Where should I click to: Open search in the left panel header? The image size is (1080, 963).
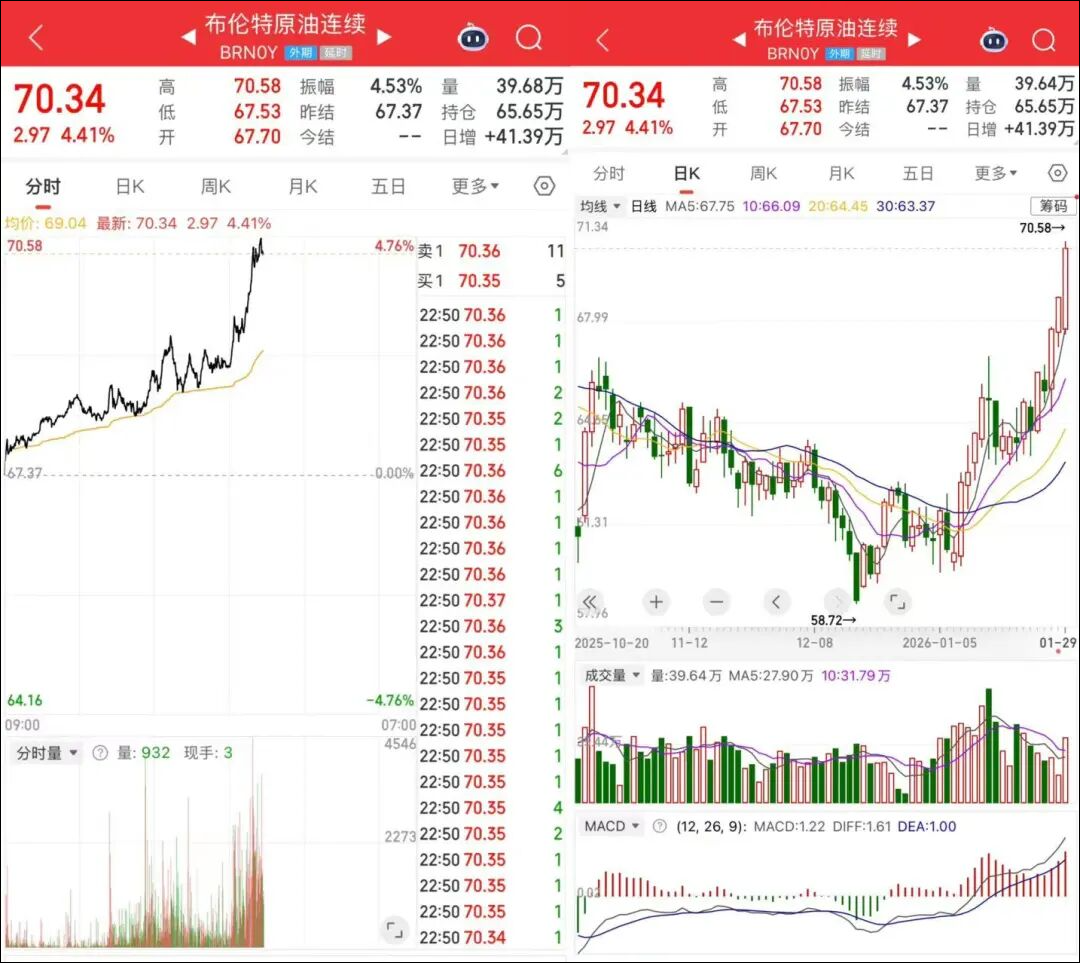(529, 38)
